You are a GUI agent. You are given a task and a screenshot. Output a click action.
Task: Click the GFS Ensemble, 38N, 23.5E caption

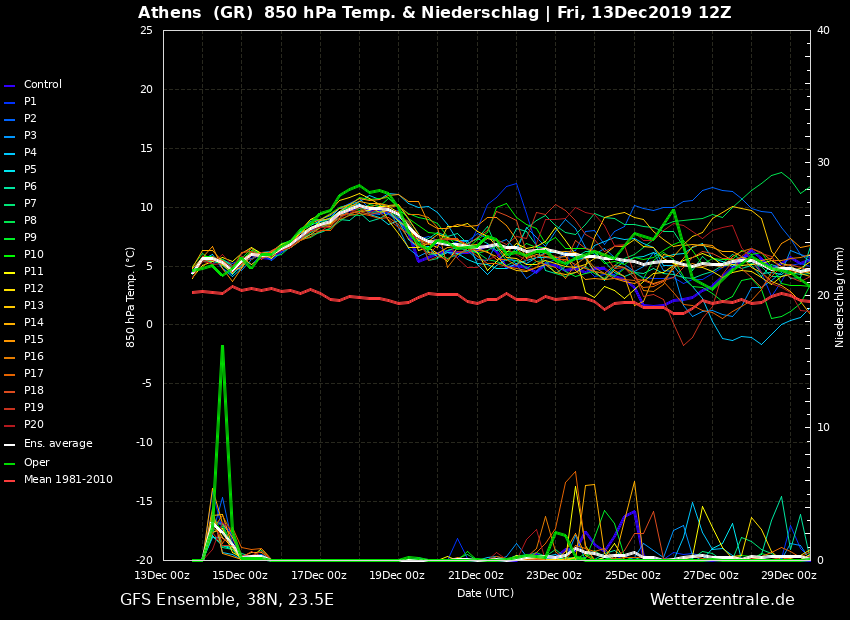[227, 600]
